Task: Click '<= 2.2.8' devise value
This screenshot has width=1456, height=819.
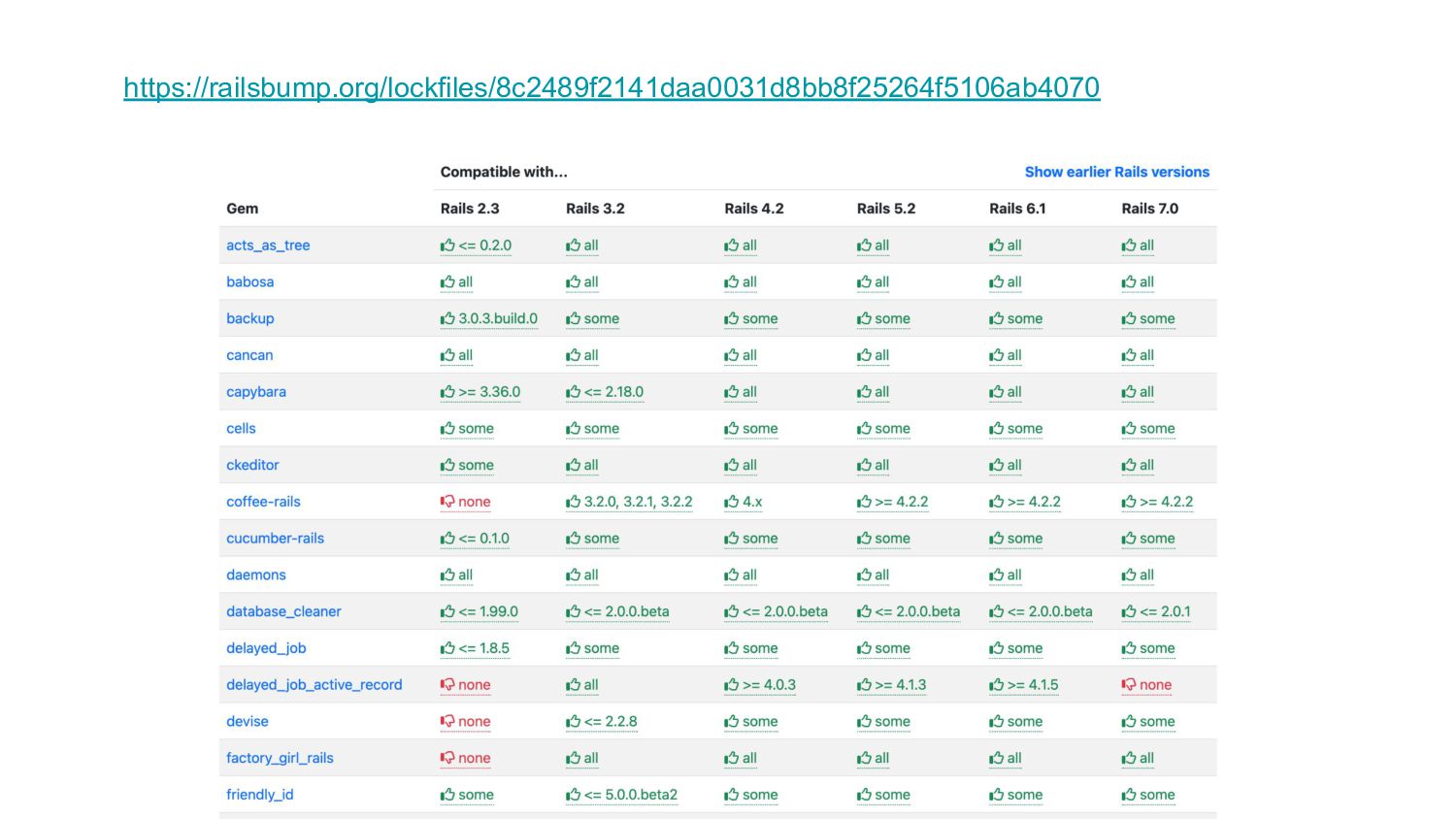Action: click(611, 721)
